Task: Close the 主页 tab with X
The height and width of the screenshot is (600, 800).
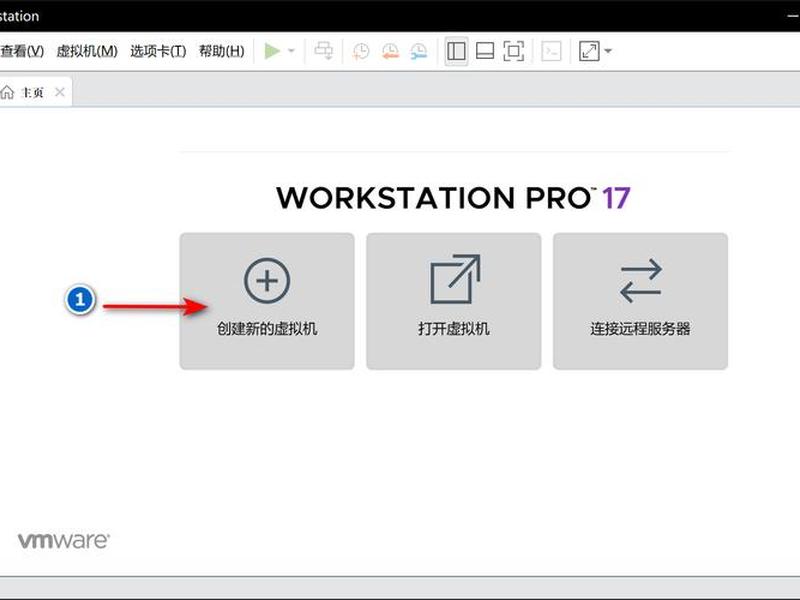Action: pos(60,92)
